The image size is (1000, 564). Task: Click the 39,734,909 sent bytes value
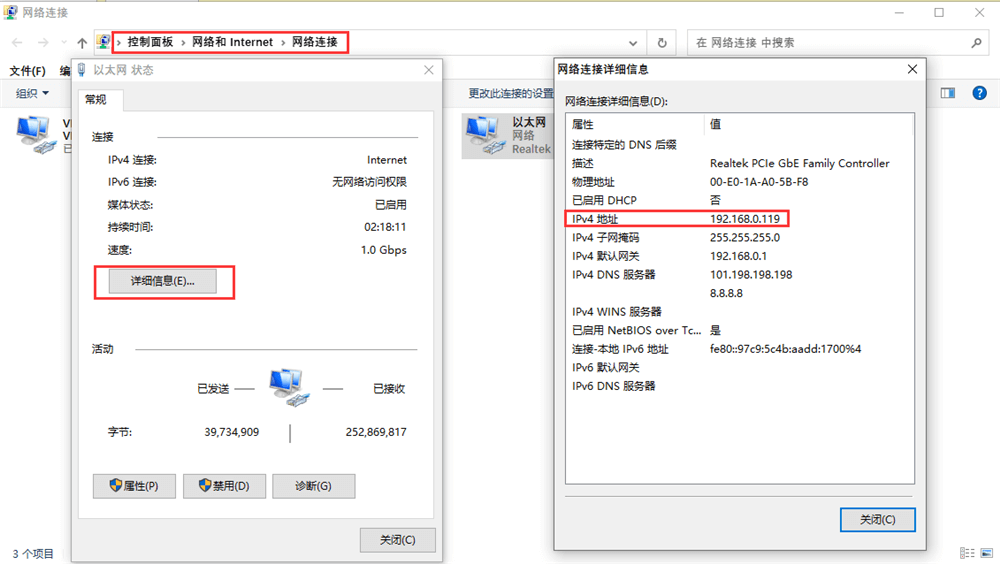click(x=232, y=432)
